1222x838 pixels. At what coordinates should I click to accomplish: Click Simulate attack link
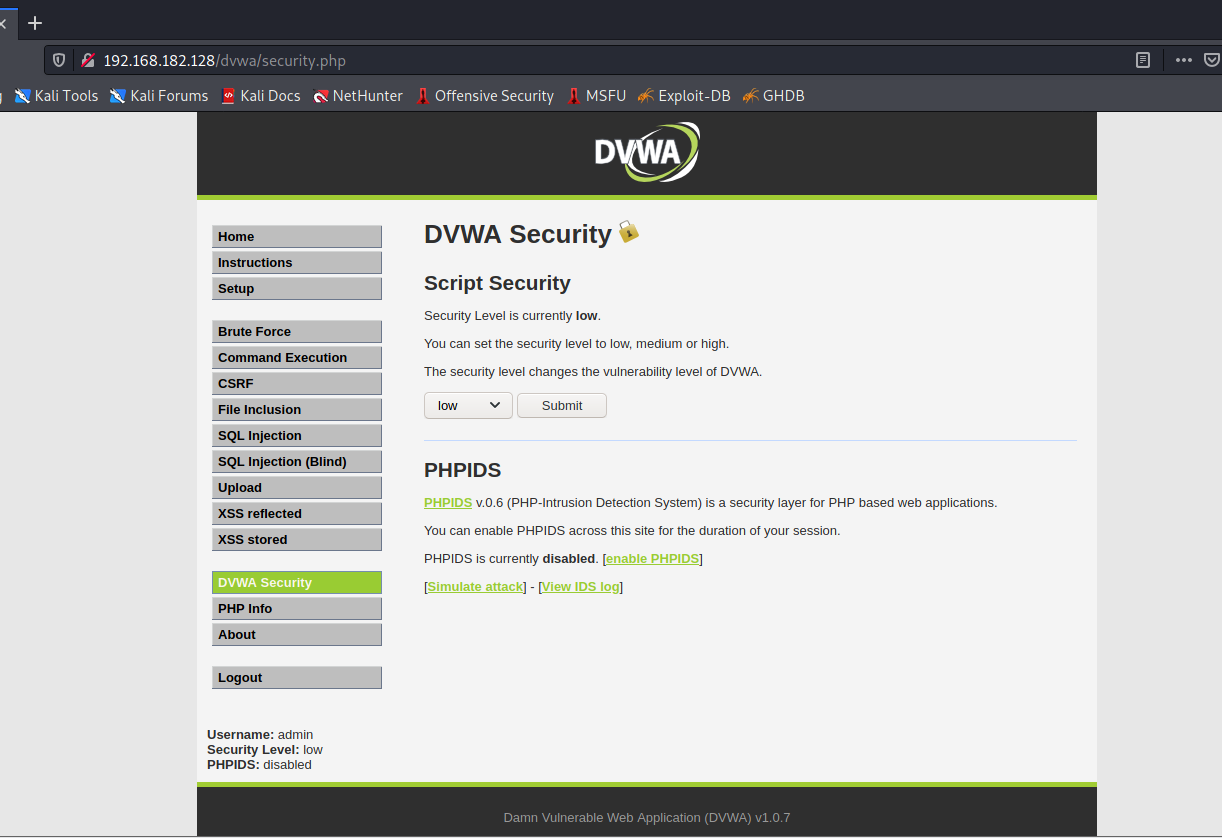[x=475, y=586]
